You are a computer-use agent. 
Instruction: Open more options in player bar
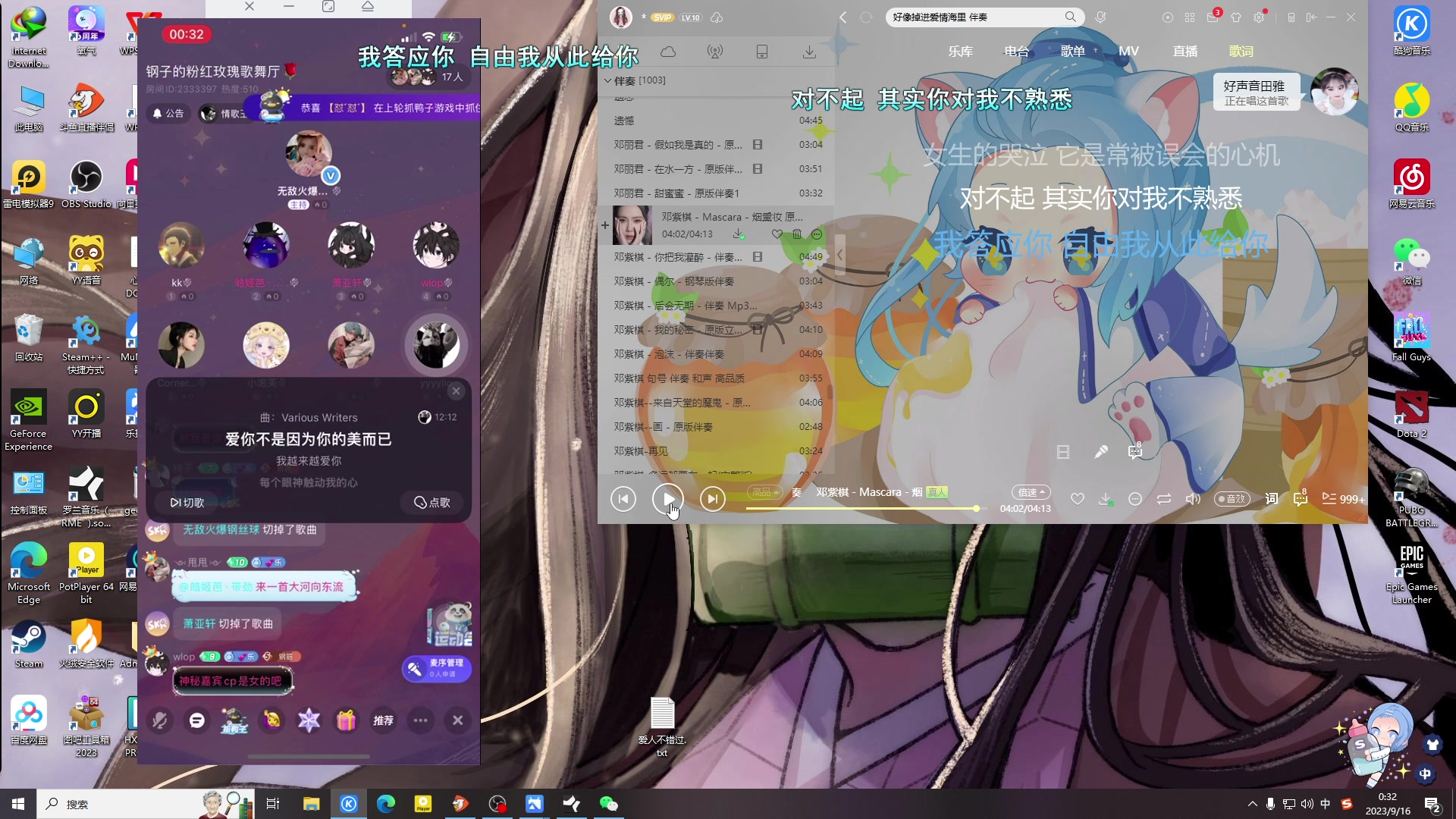[x=1134, y=499]
